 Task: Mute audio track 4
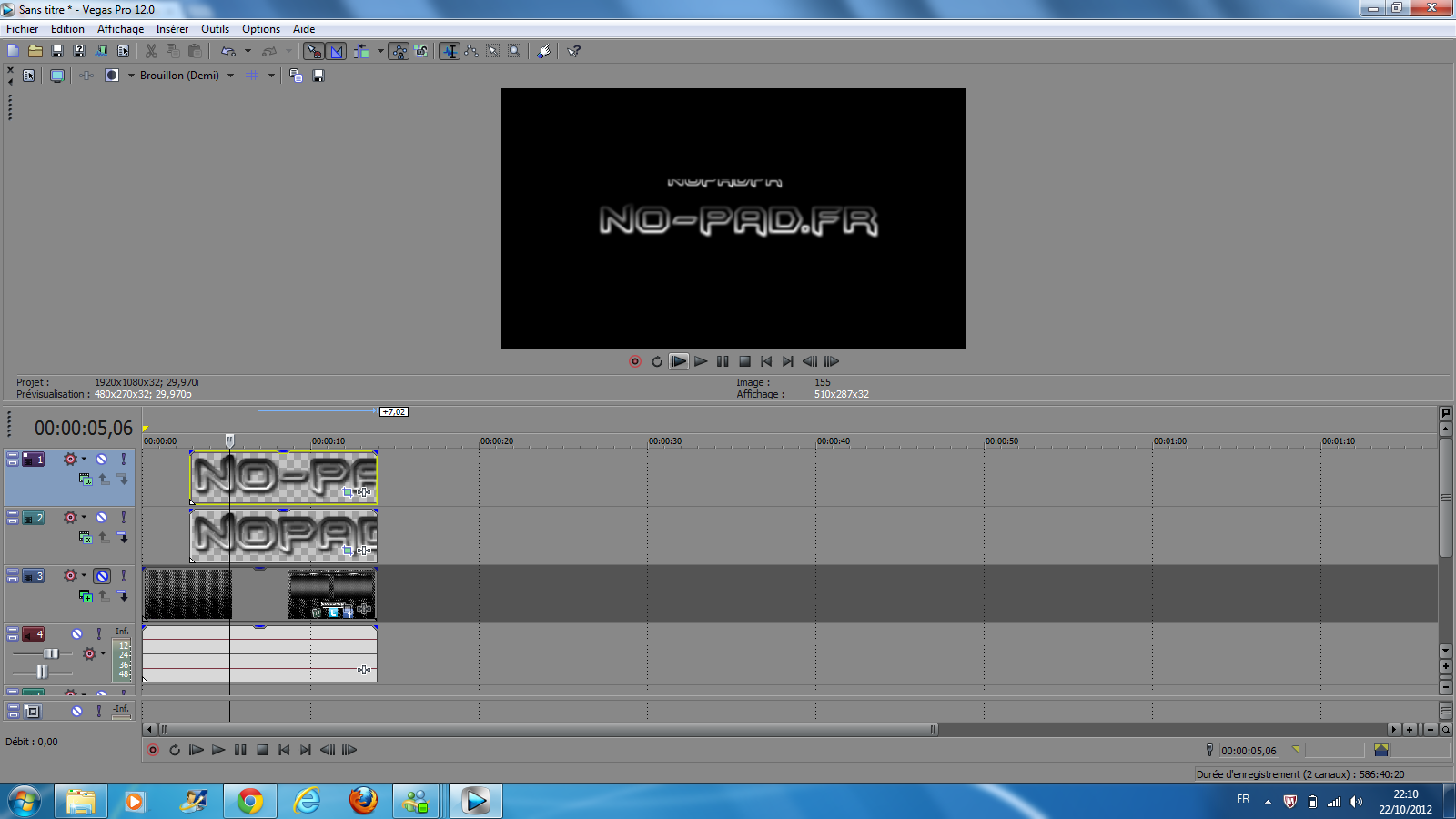76,634
